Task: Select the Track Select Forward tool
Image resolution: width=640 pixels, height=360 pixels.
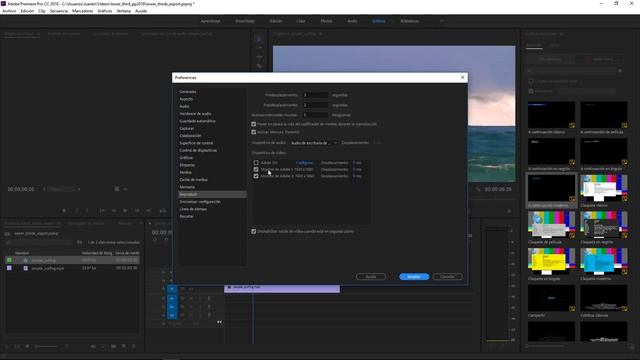Action: [259, 48]
